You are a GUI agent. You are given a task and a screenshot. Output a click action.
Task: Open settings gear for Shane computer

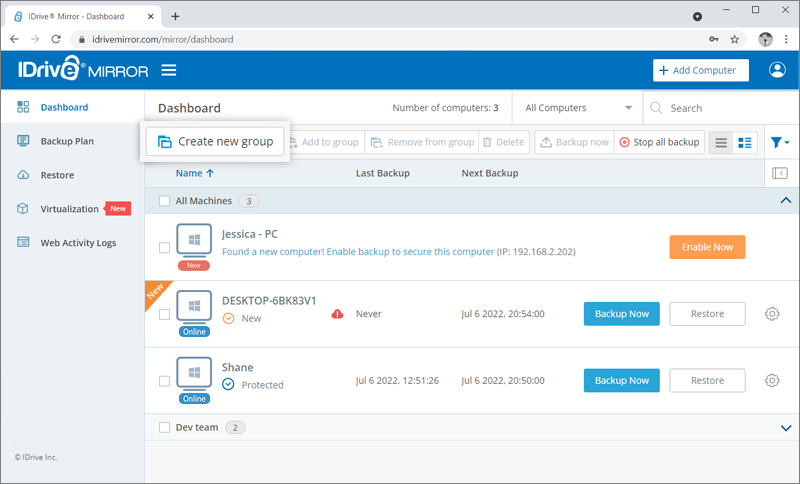772,380
